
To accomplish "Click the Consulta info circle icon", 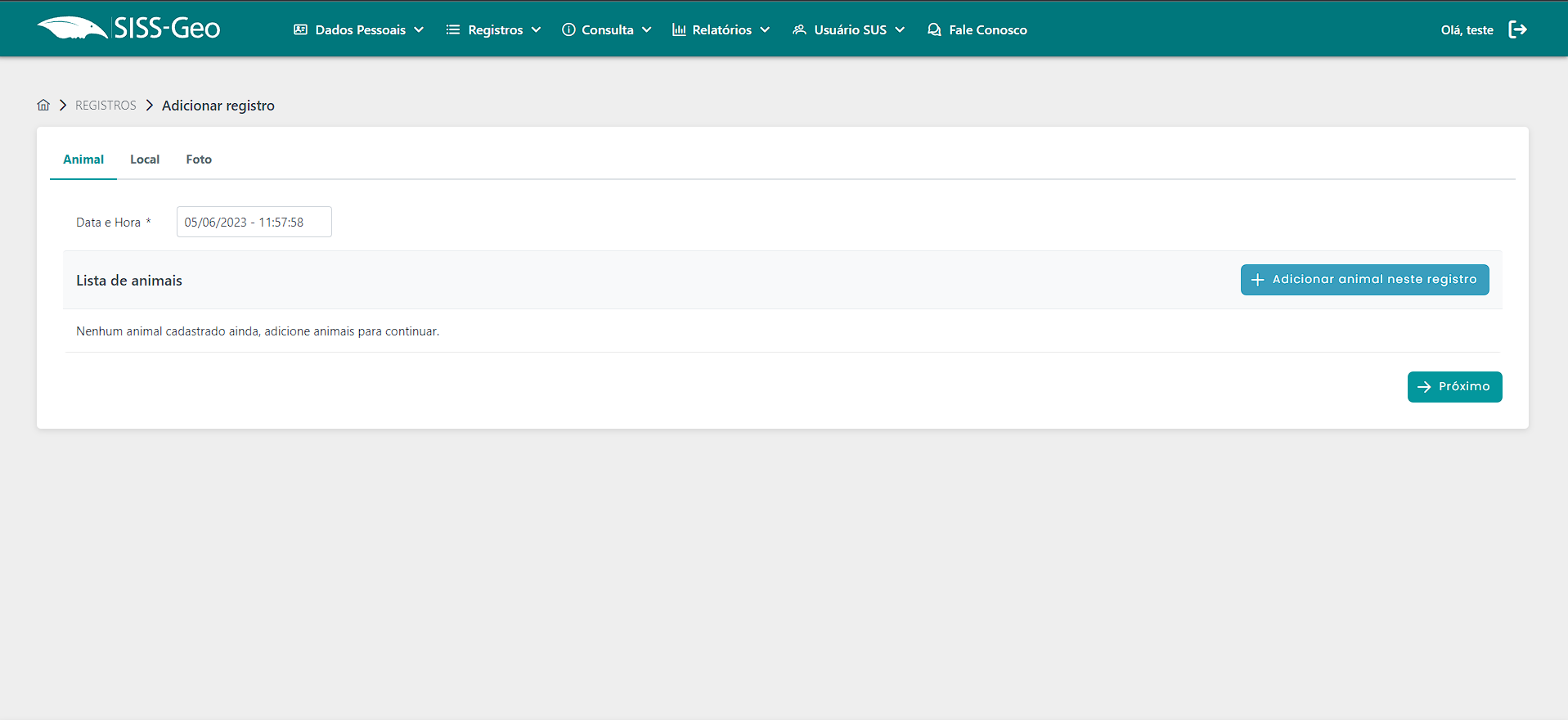I will click(568, 29).
